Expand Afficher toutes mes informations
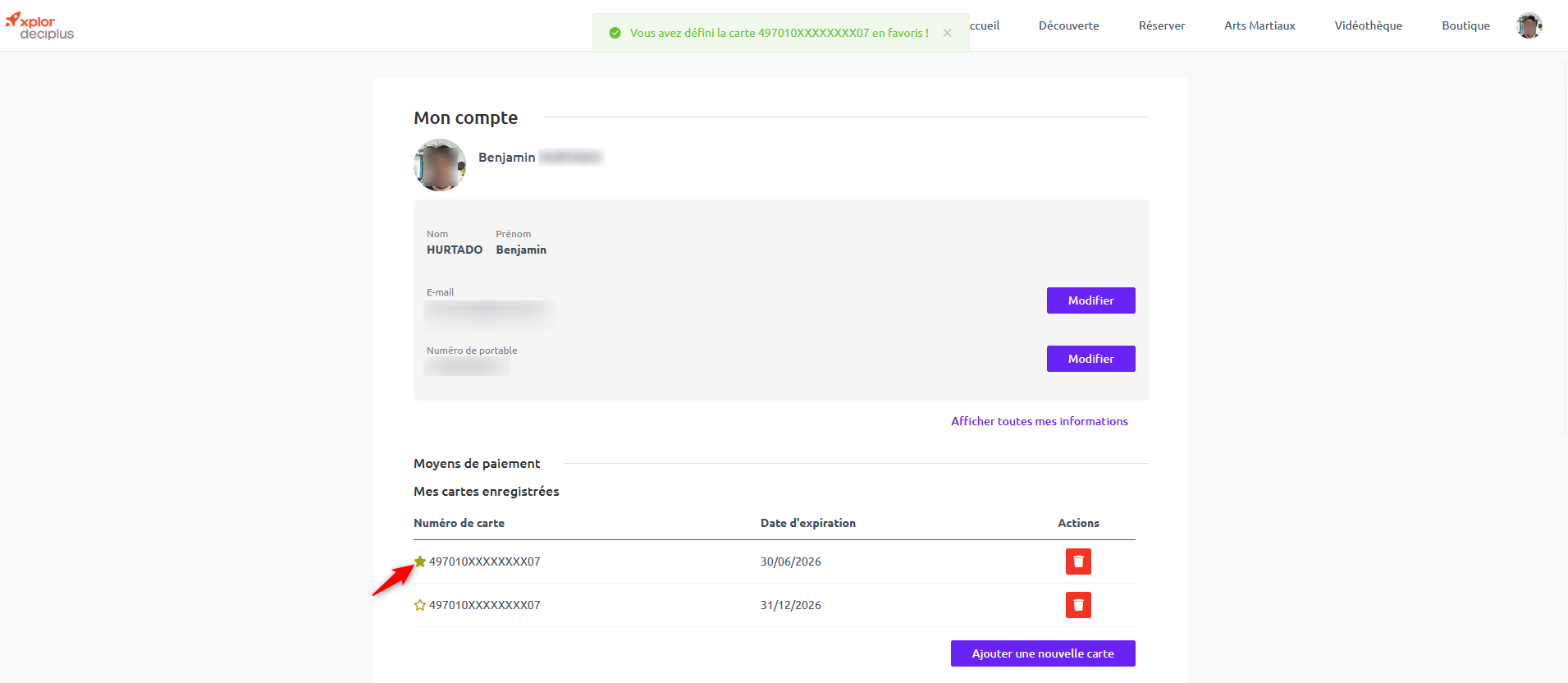The width and height of the screenshot is (1568, 683). coord(1039,421)
